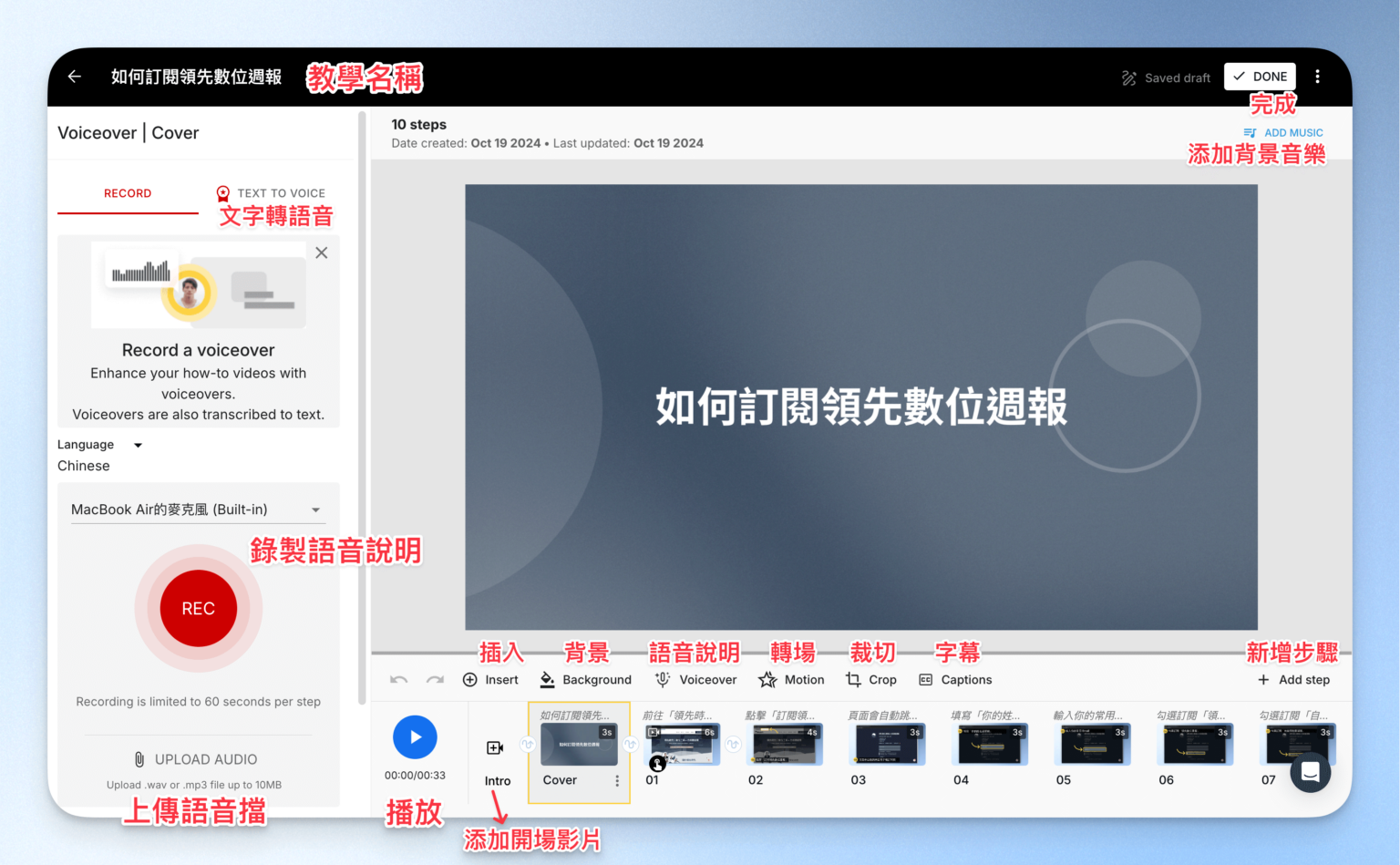
Task: Open the Cover step options menu
Action: [x=616, y=780]
